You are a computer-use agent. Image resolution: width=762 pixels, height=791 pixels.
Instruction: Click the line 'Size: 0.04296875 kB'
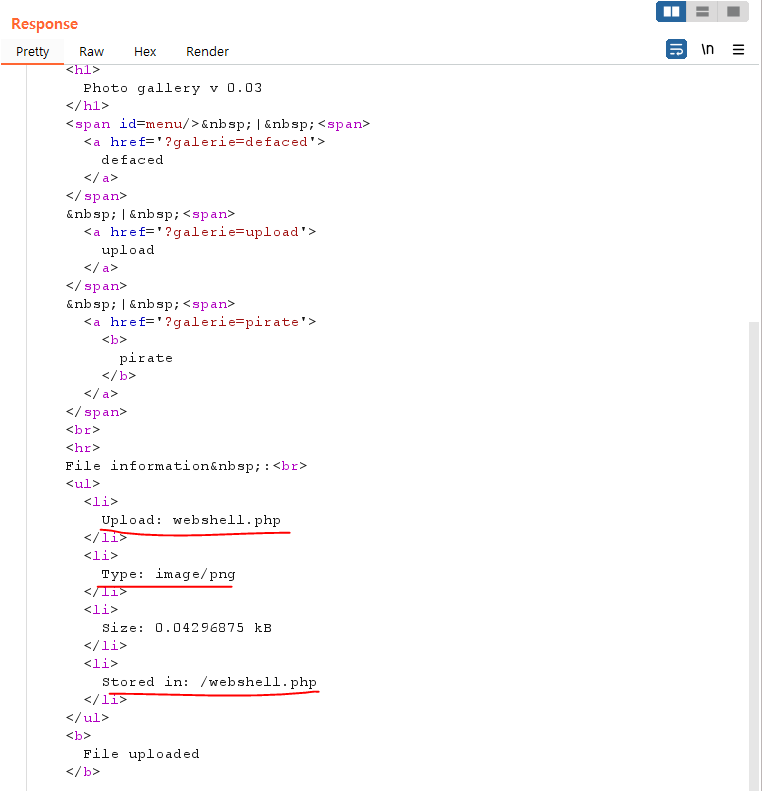coord(187,628)
